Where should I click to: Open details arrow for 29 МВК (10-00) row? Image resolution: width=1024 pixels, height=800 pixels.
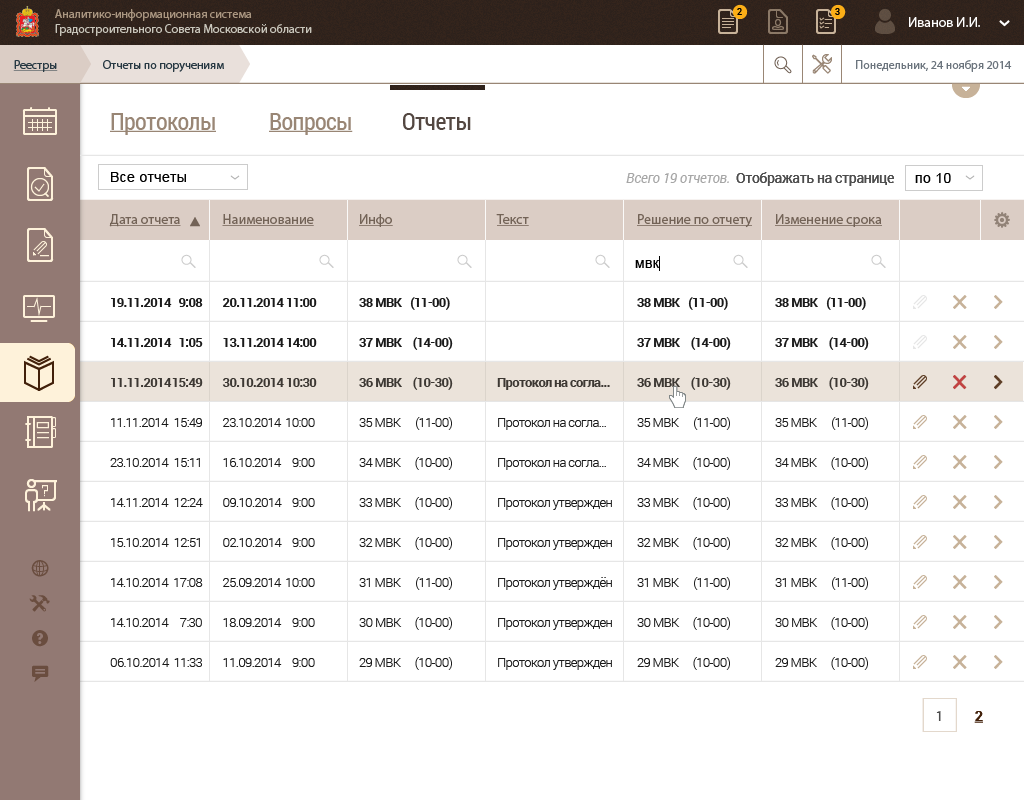point(998,662)
